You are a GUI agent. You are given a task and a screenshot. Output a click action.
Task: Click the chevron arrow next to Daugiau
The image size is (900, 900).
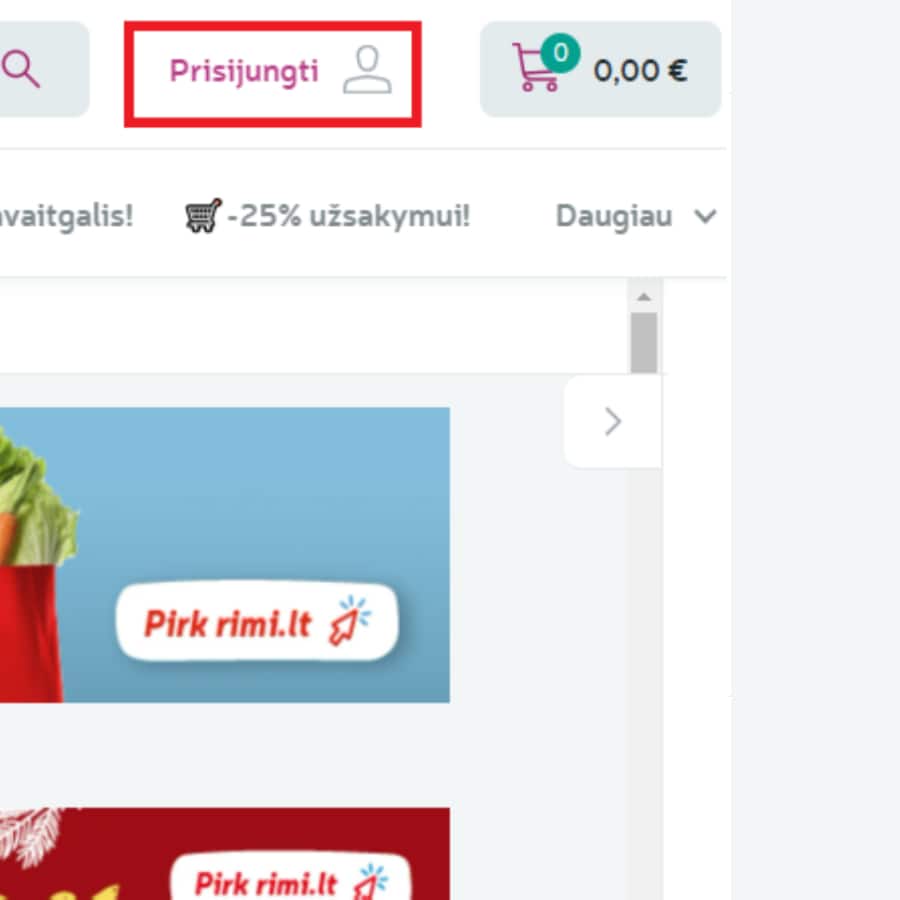tap(706, 217)
